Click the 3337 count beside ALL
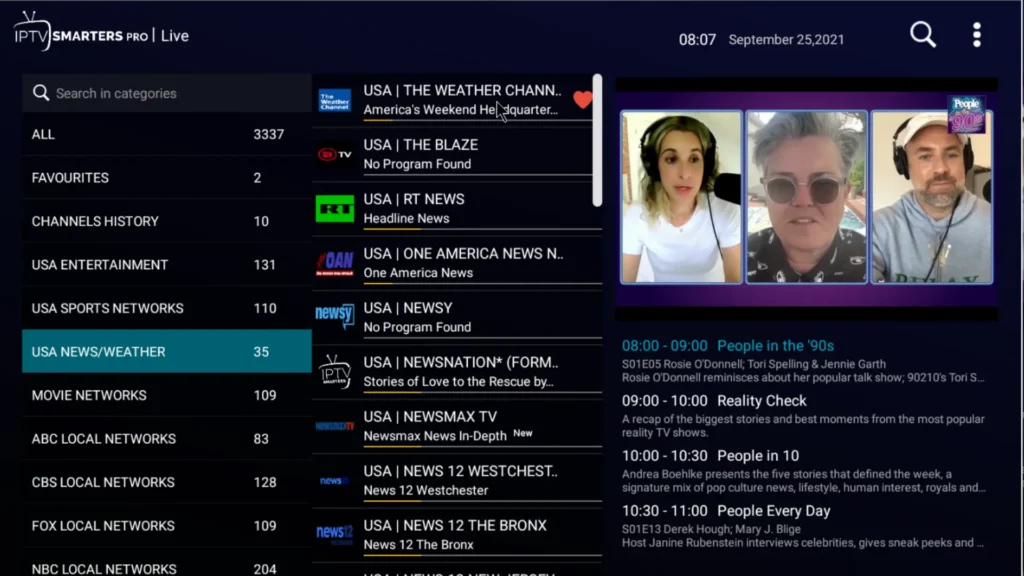This screenshot has width=1024, height=576. pos(268,134)
